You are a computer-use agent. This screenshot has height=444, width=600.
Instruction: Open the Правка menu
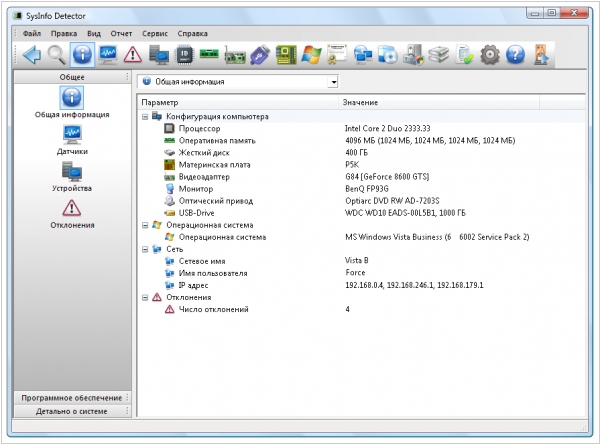pos(64,33)
